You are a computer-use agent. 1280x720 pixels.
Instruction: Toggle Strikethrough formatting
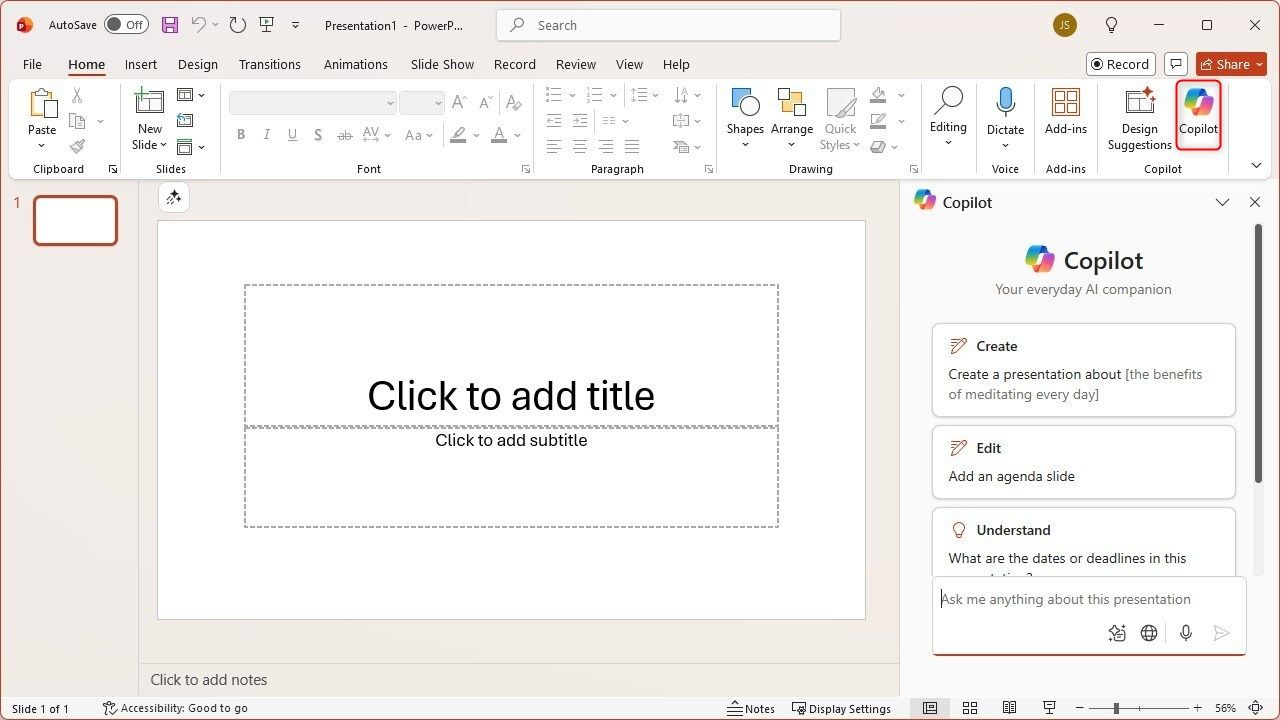point(344,135)
